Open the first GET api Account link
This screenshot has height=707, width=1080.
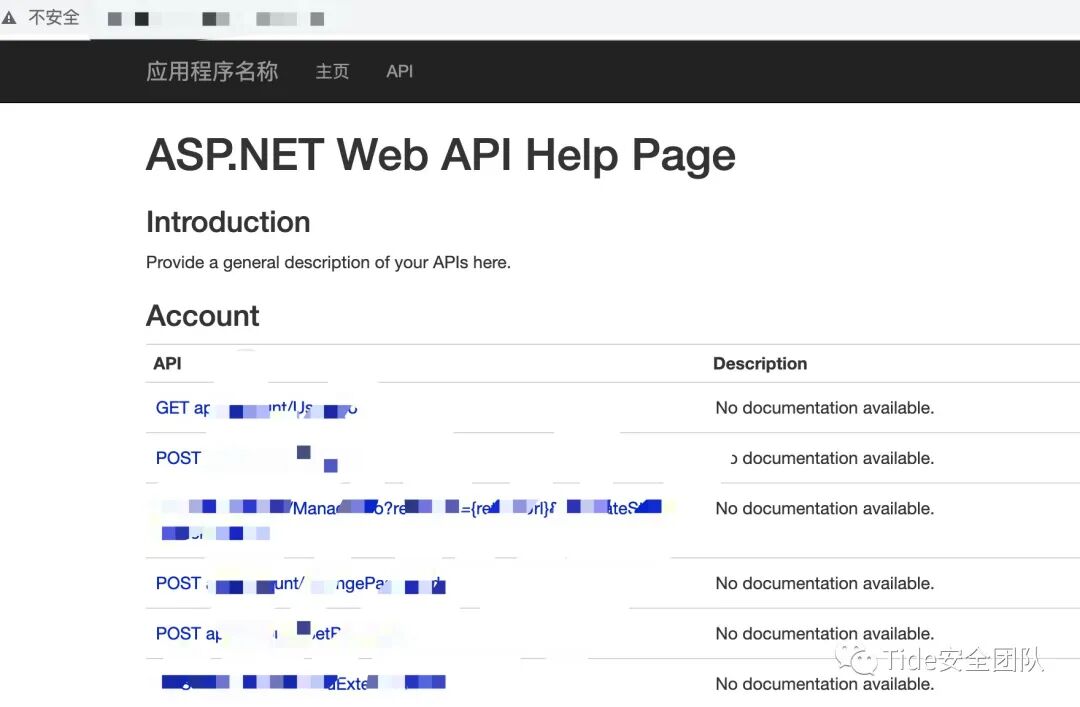(256, 408)
